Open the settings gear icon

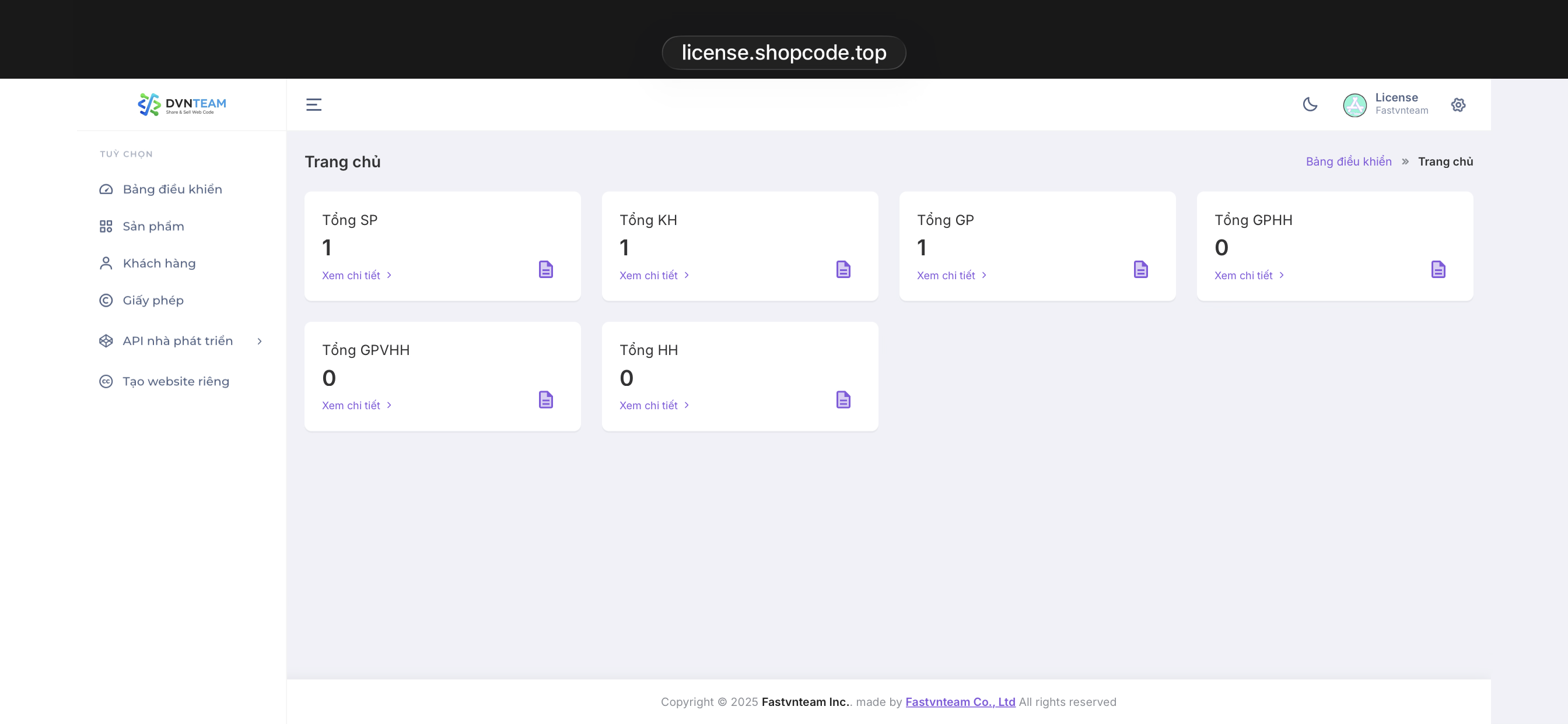1458,105
